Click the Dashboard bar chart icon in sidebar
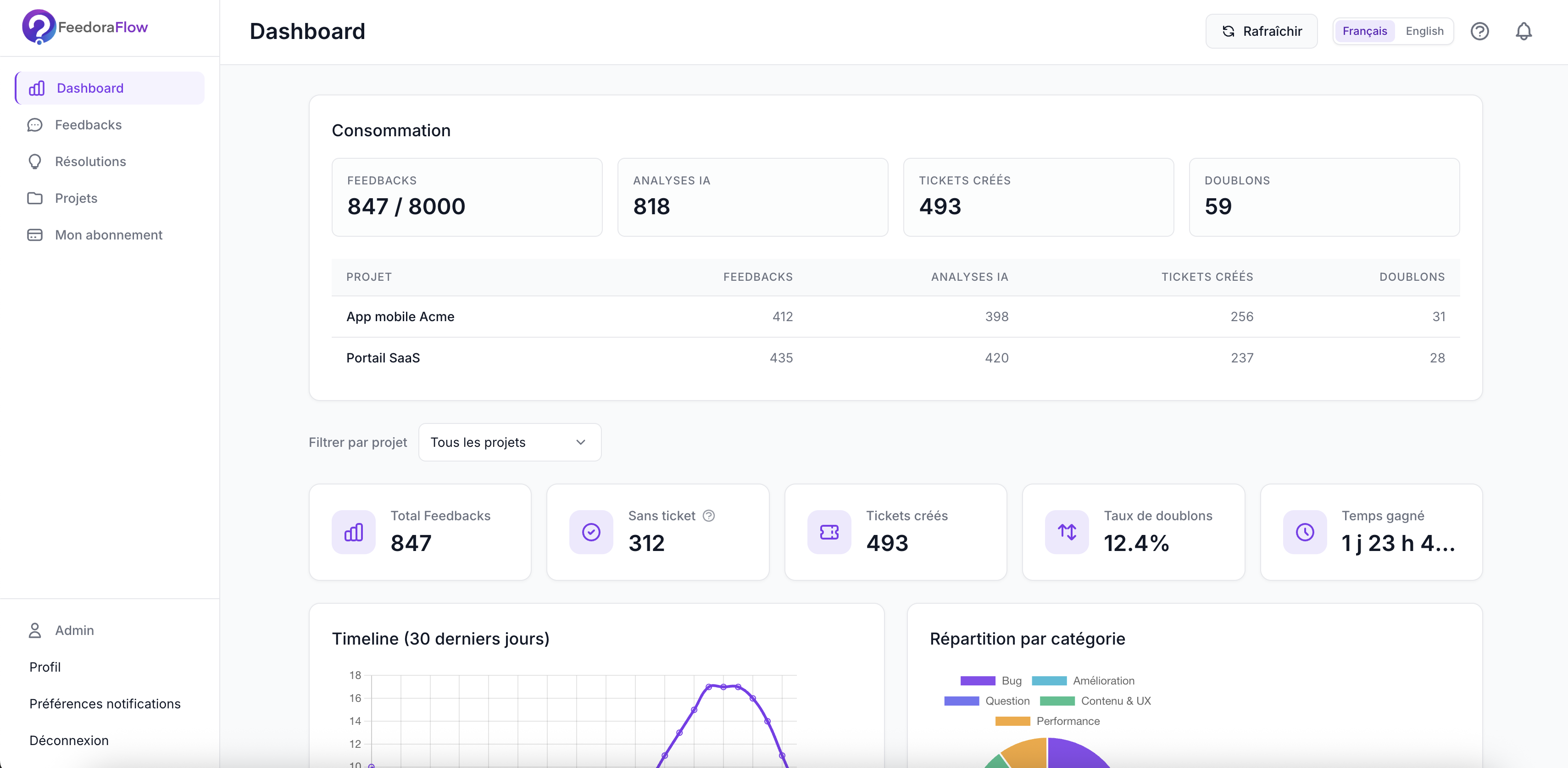 [x=37, y=88]
